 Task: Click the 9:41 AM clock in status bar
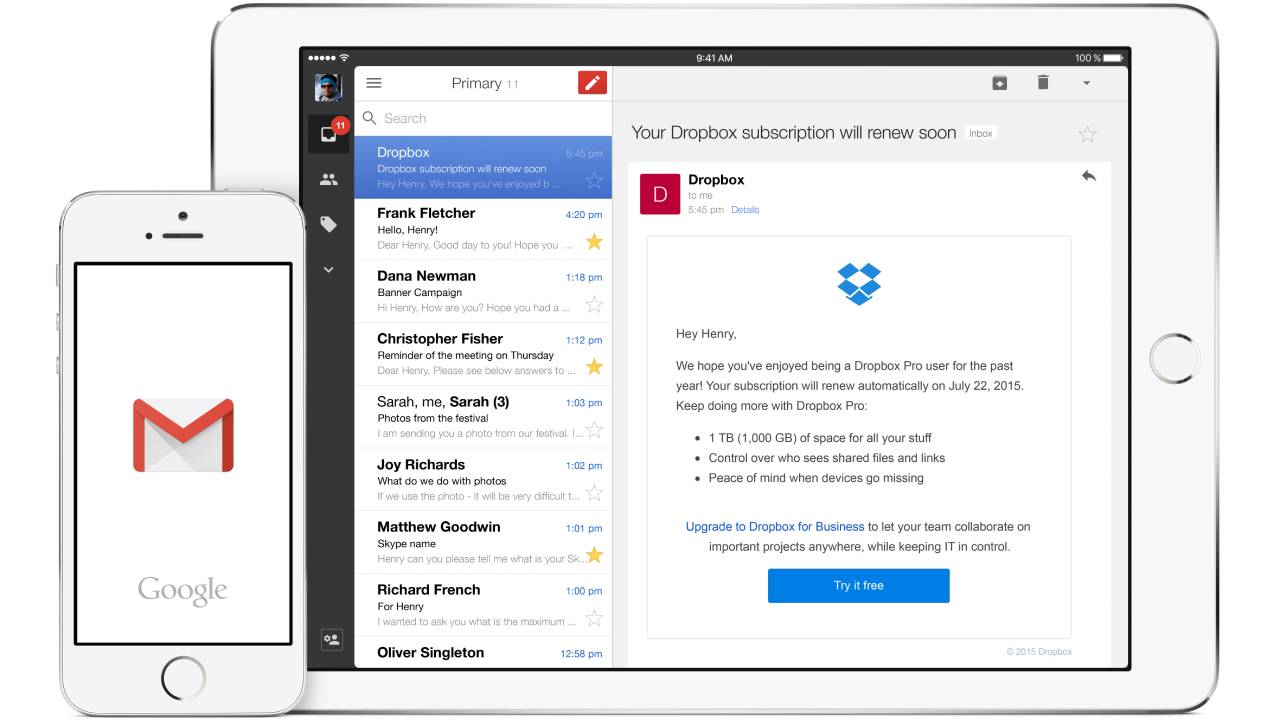pyautogui.click(x=714, y=58)
